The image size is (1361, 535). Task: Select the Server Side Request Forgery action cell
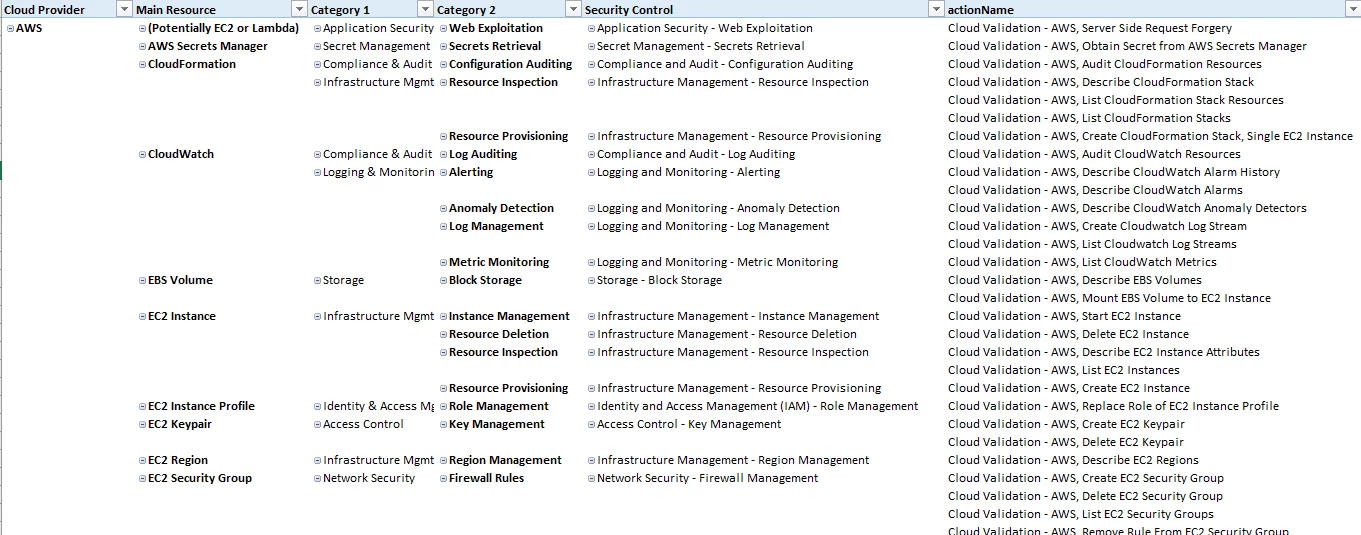tap(1090, 28)
